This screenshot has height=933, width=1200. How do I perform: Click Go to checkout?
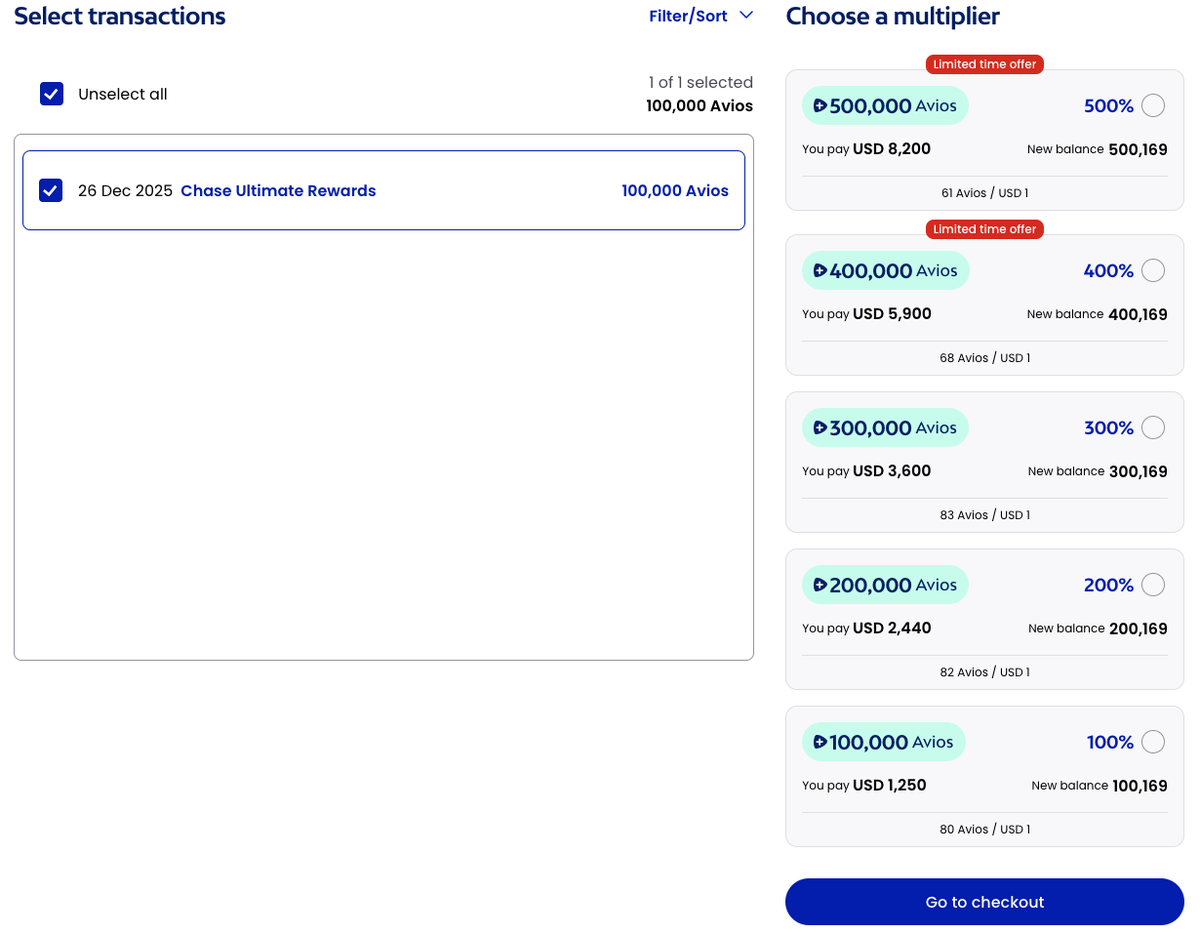984,901
